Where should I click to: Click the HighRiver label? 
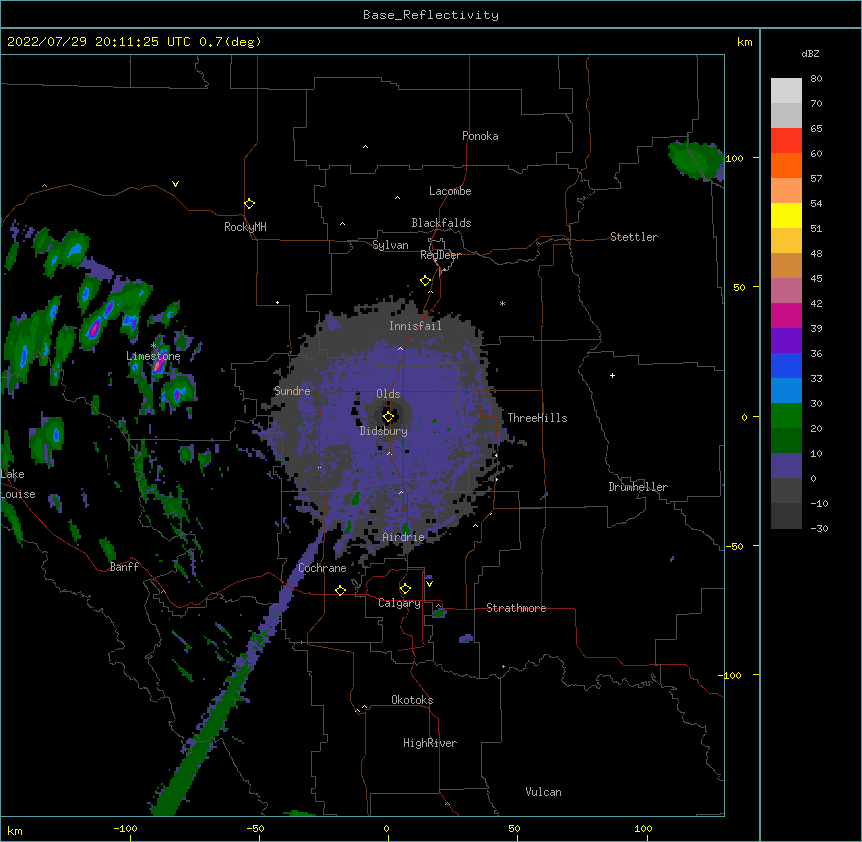coord(430,743)
